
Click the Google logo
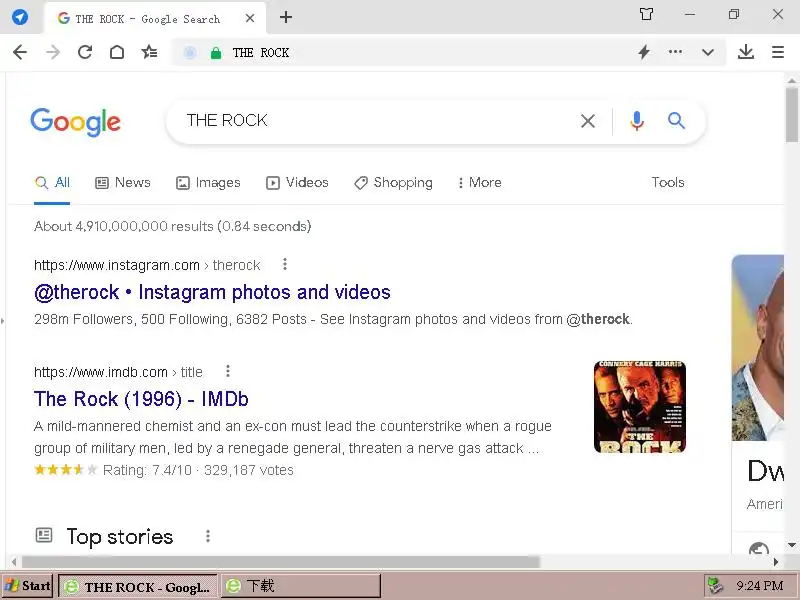(x=76, y=122)
